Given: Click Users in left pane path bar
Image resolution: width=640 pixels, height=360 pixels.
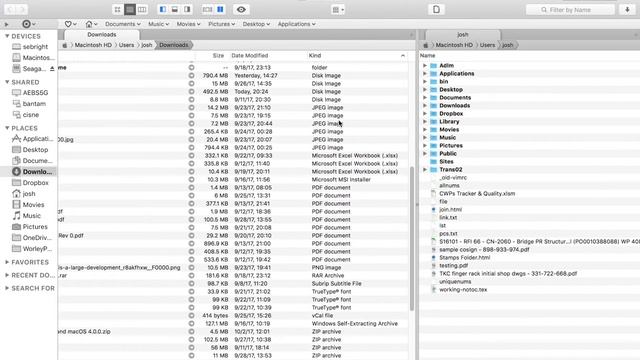Looking at the screenshot, I should pyautogui.click(x=127, y=45).
